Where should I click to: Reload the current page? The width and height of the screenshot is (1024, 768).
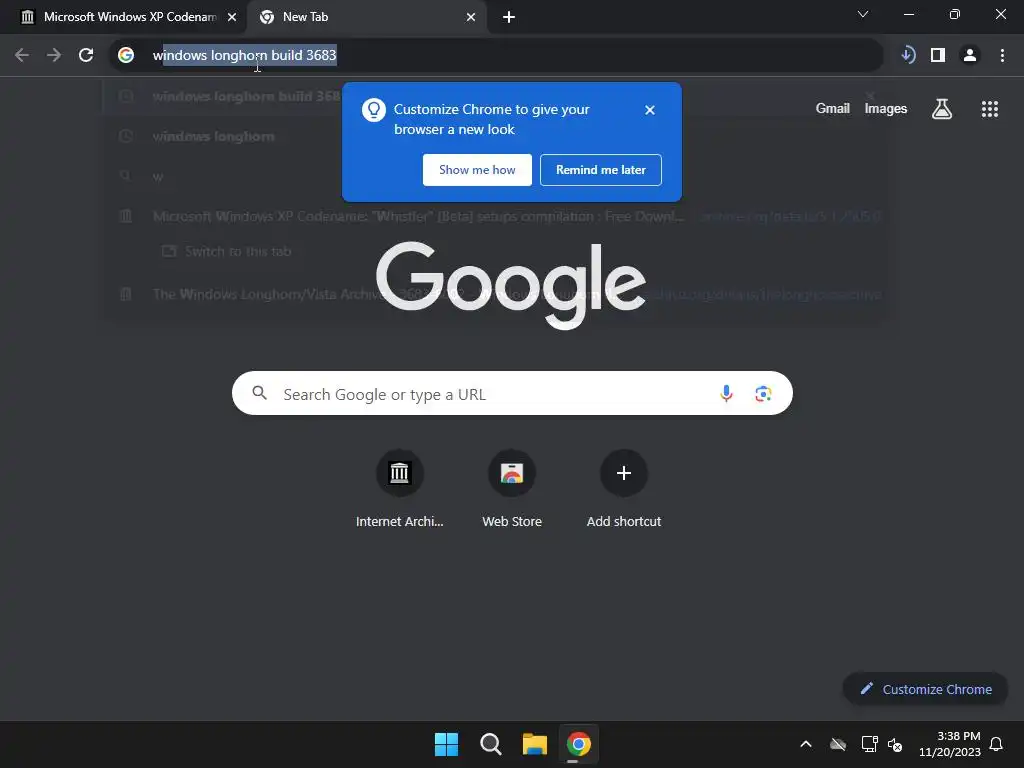click(86, 56)
